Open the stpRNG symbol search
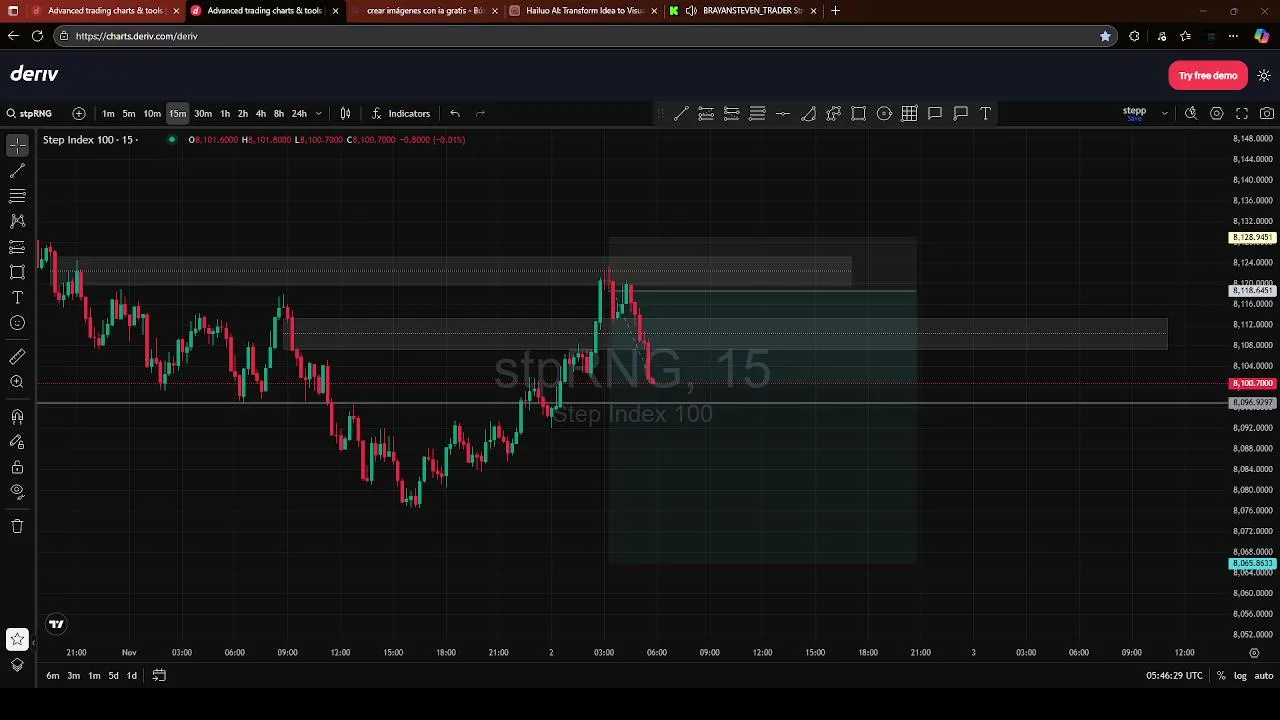Viewport: 1280px width, 720px height. (x=30, y=113)
